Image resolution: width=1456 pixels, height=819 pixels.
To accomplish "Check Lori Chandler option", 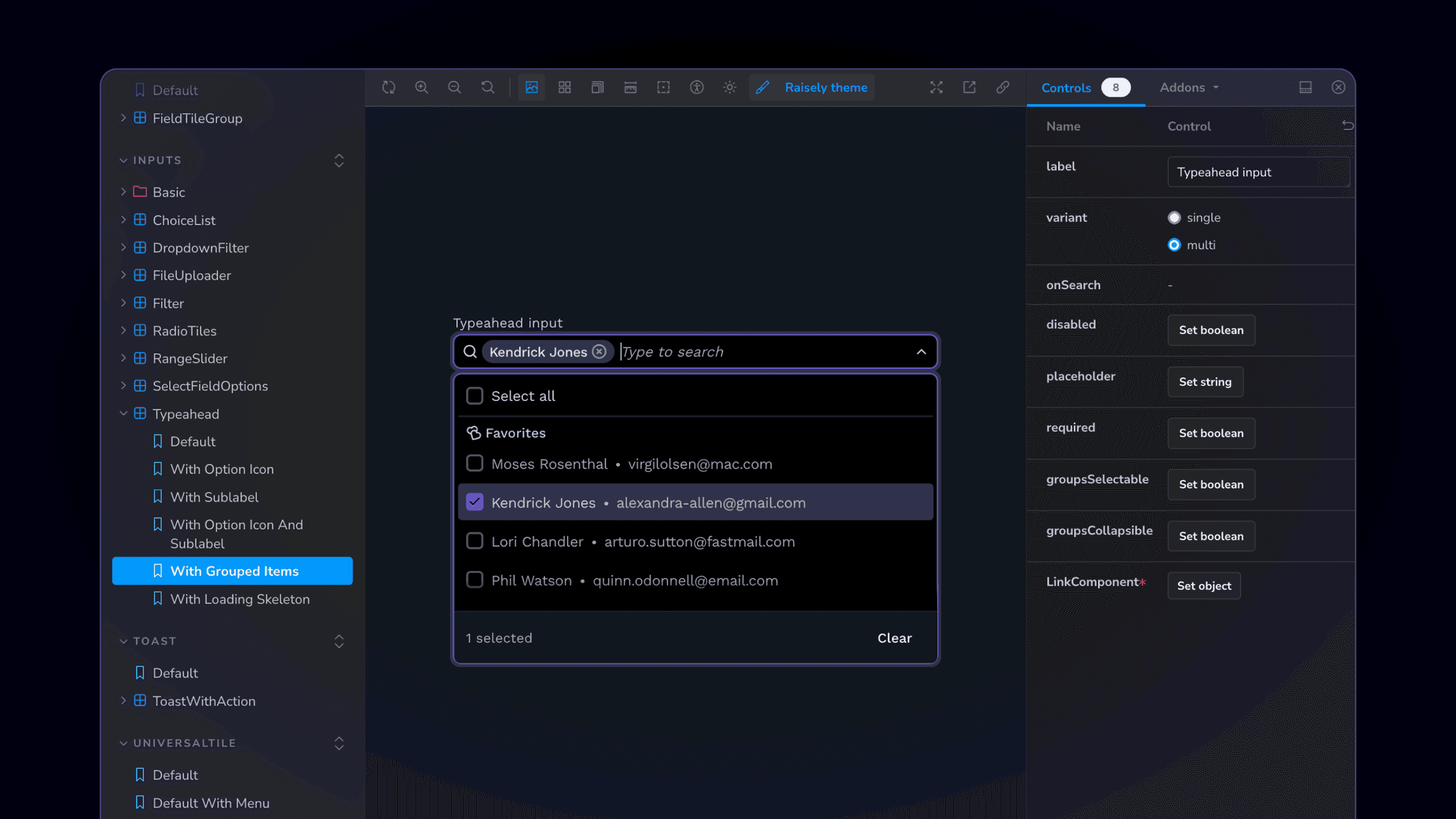I will (474, 541).
